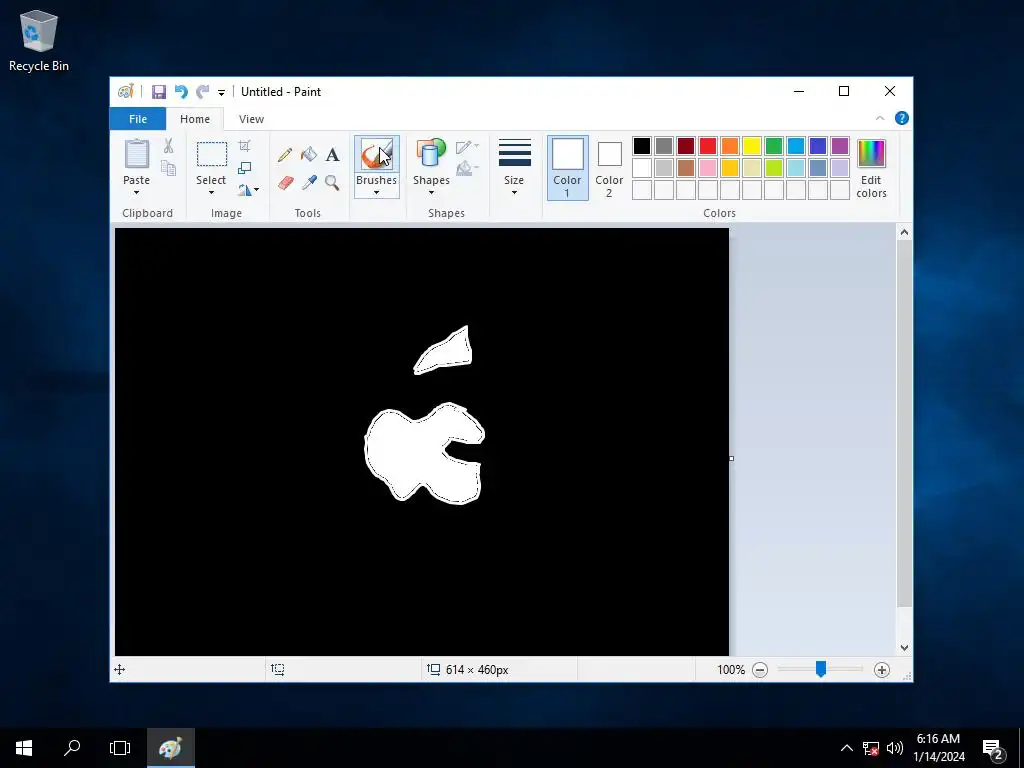Click the vertical scrollbar up arrow

pos(904,232)
